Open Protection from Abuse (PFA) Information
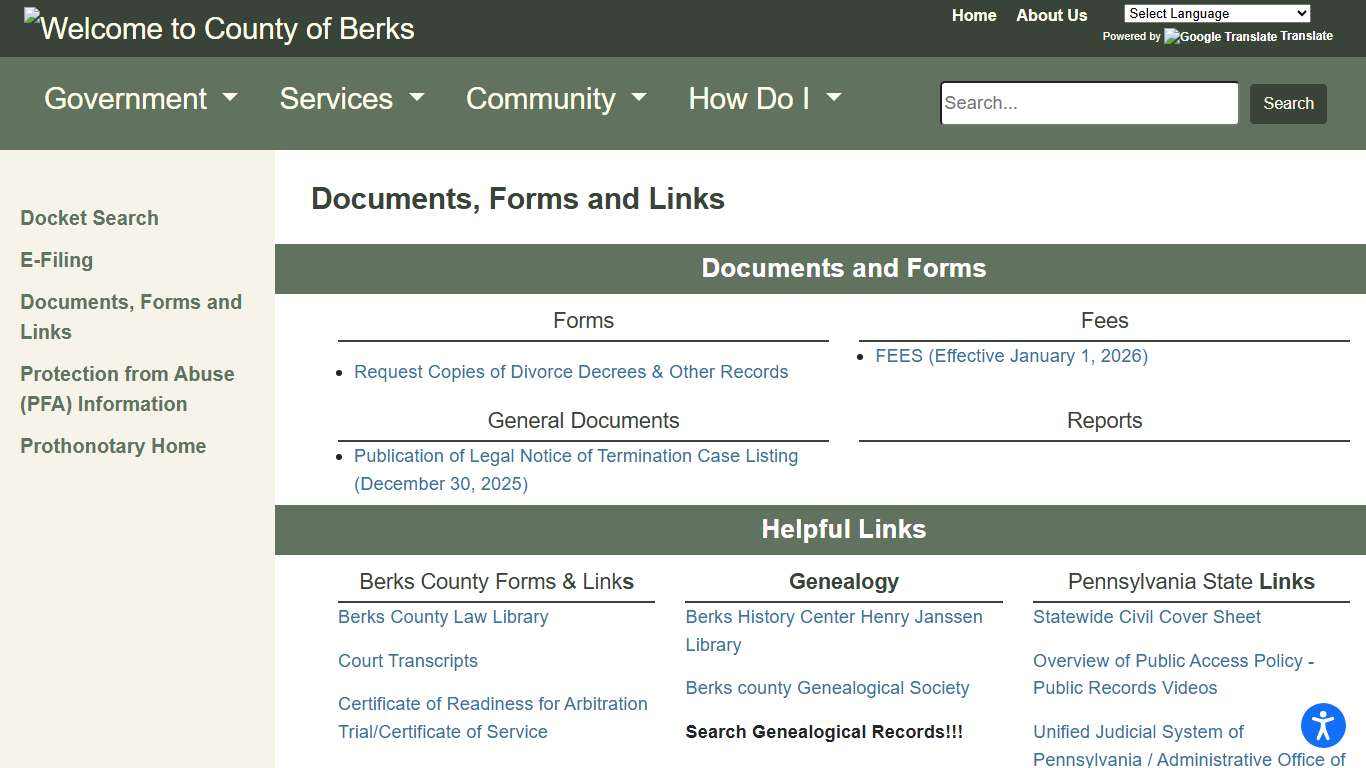The width and height of the screenshot is (1366, 768). (127, 389)
